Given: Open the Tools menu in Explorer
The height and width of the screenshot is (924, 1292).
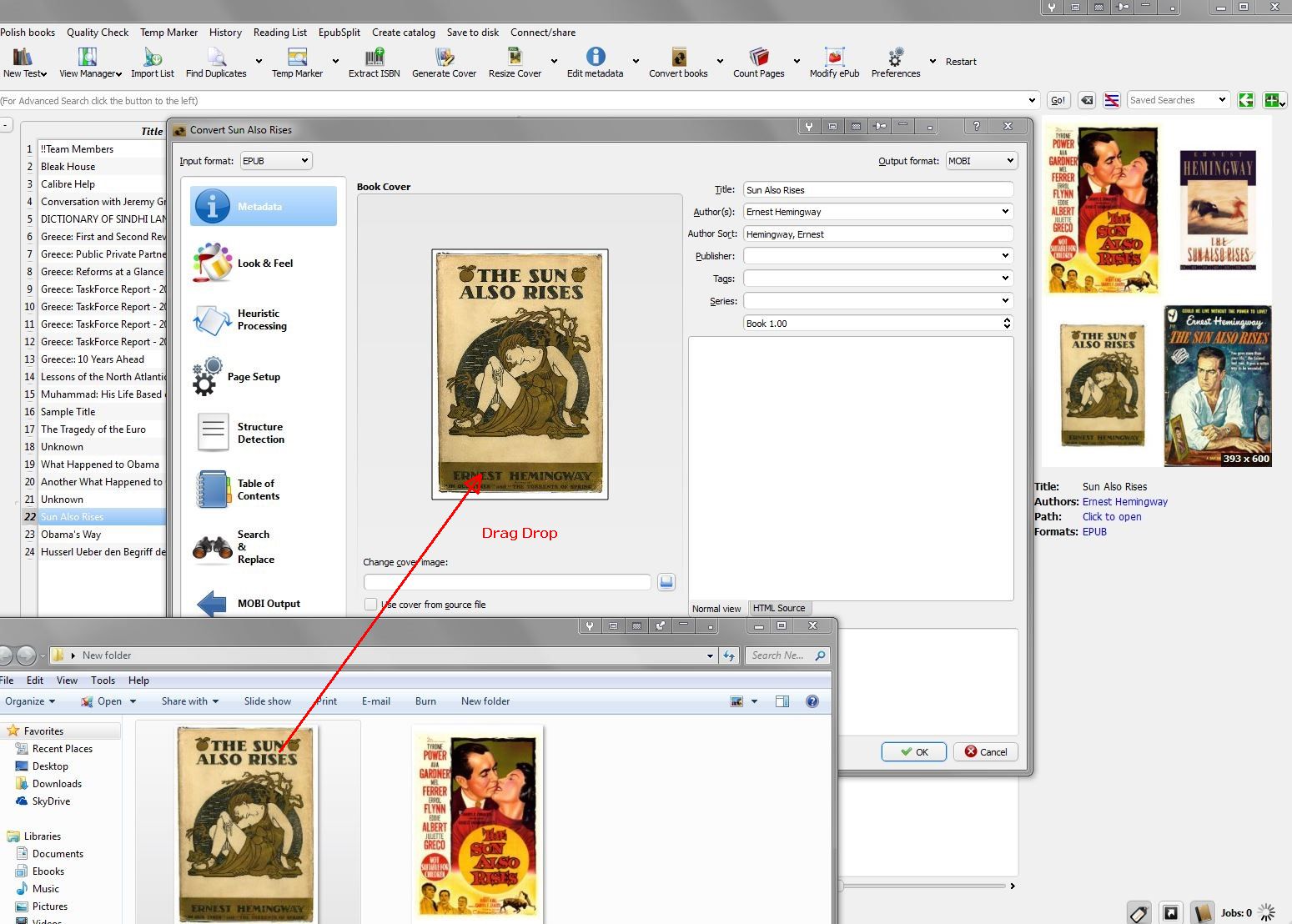Looking at the screenshot, I should click(103, 680).
